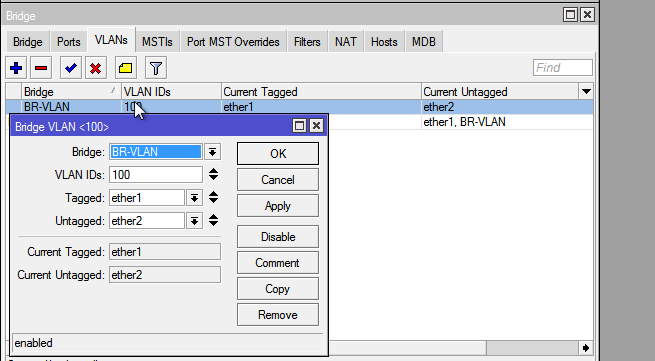This screenshot has width=655, height=361.
Task: Click the Tagged add/remove stepper arrows
Action: pyautogui.click(x=213, y=197)
